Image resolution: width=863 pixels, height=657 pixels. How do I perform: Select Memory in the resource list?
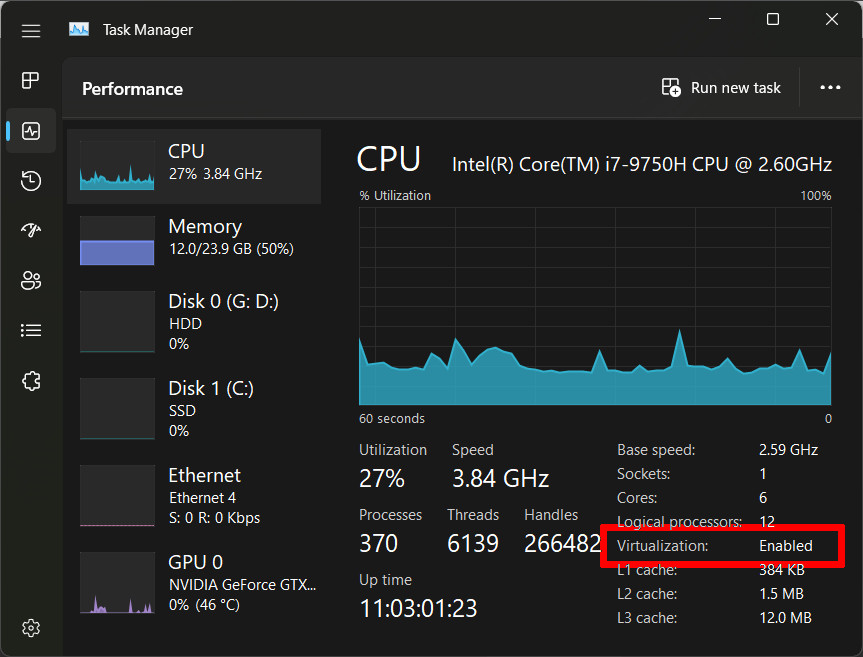(x=194, y=240)
